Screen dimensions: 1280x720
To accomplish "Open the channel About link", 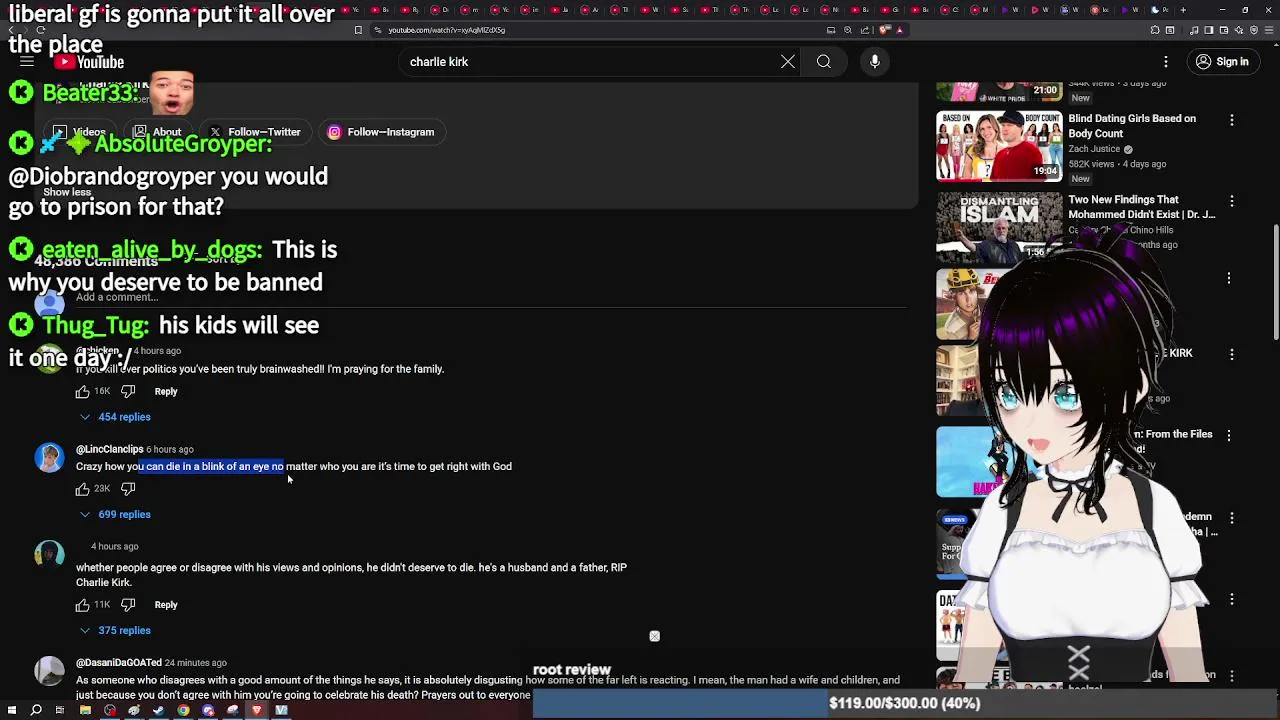I will point(158,132).
